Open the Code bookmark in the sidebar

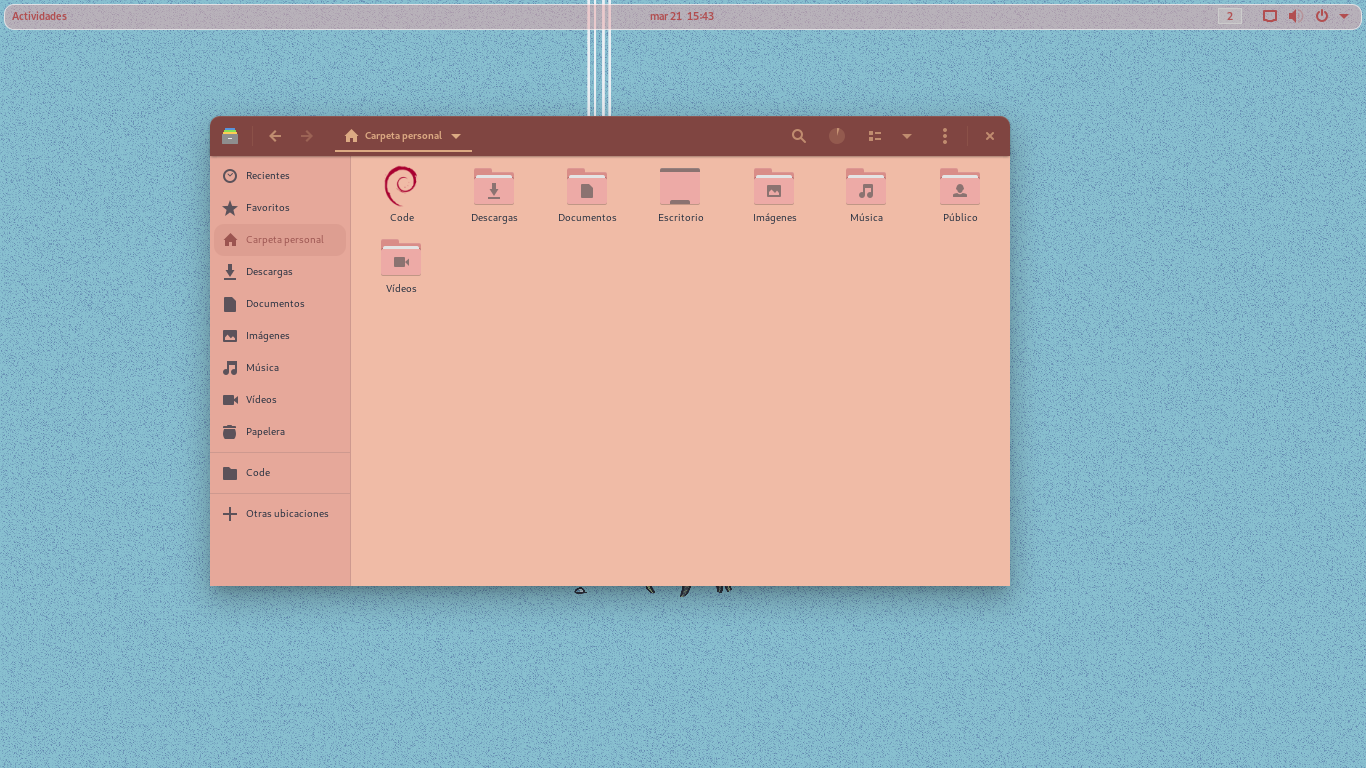click(280, 473)
